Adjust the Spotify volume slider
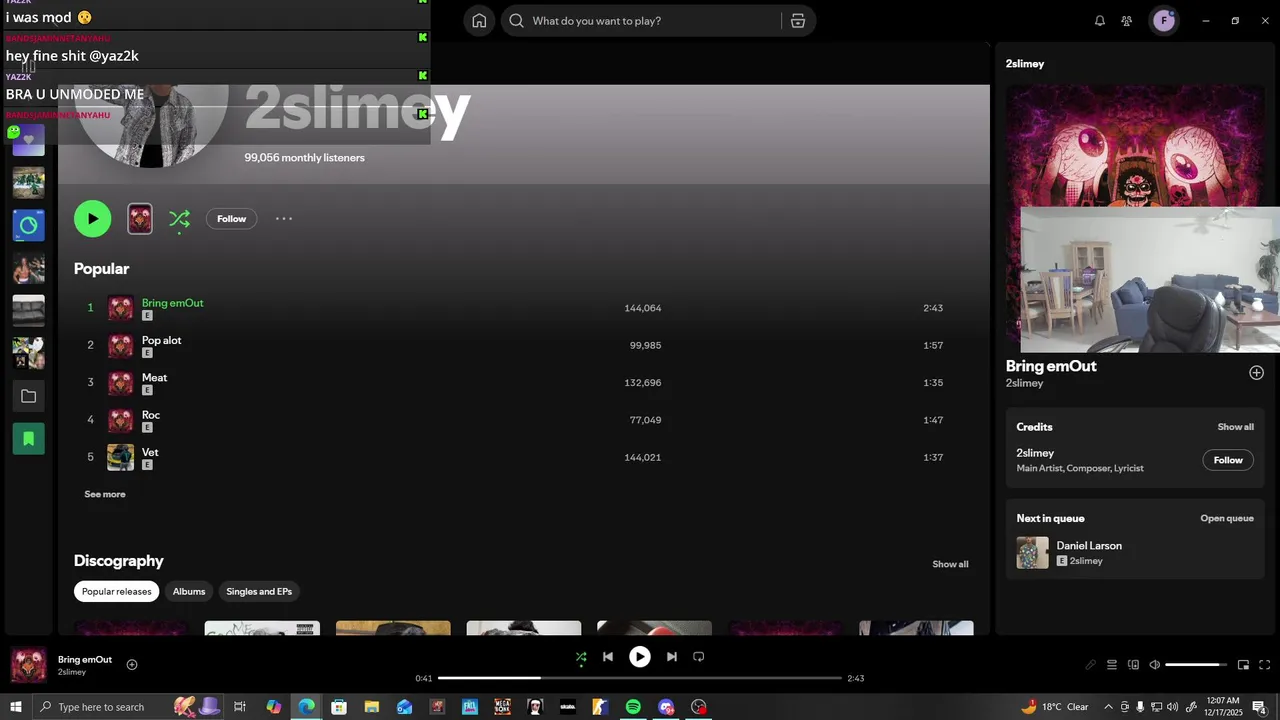 tap(1197, 665)
